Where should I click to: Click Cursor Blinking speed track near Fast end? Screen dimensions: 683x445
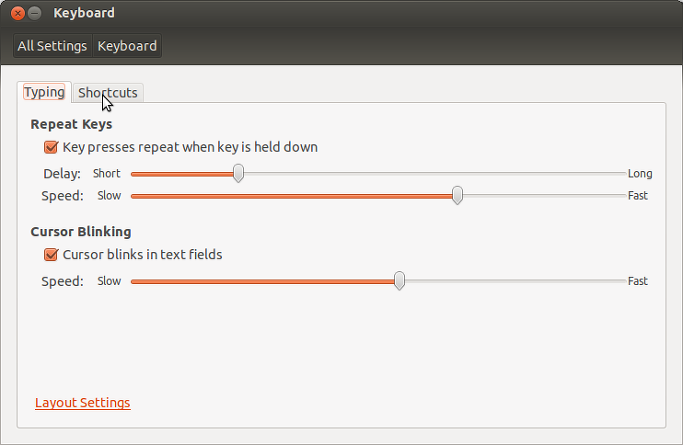[x=610, y=281]
